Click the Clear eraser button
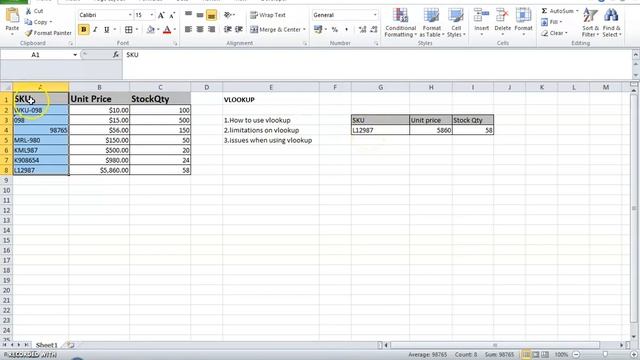The height and width of the screenshot is (360, 640). 554,33
